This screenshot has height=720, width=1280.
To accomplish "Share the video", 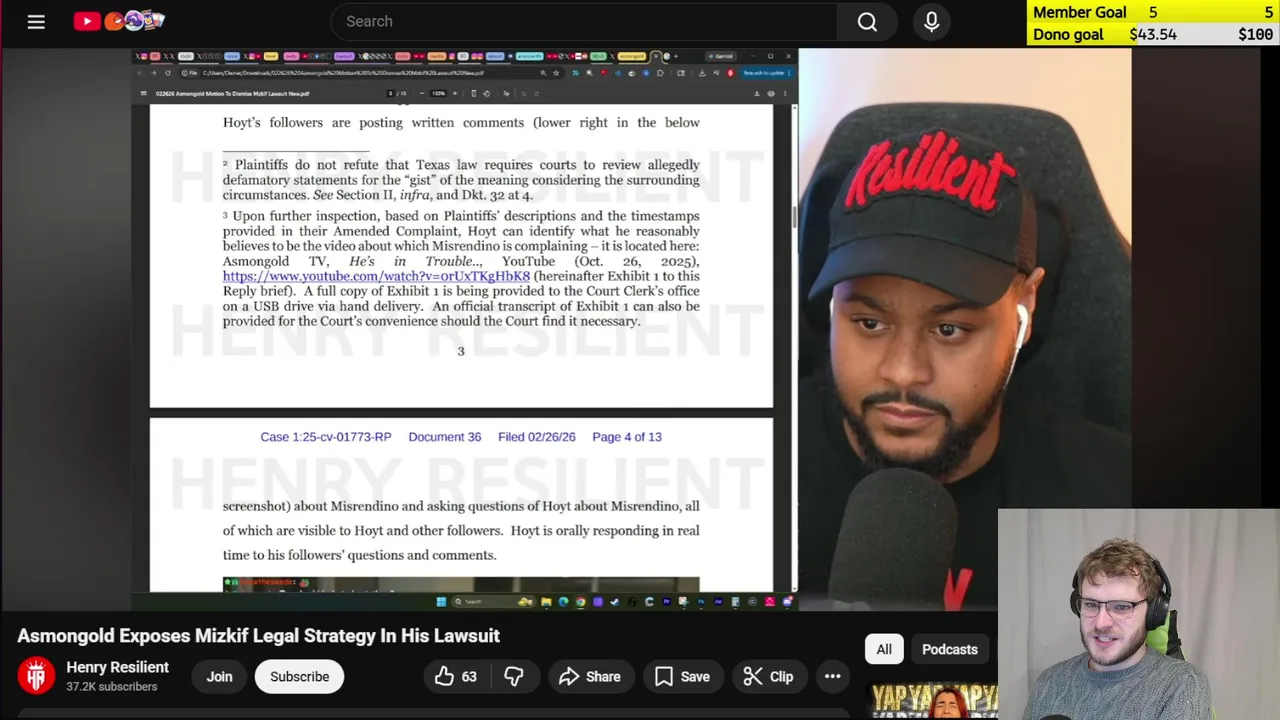I will pyautogui.click(x=590, y=677).
